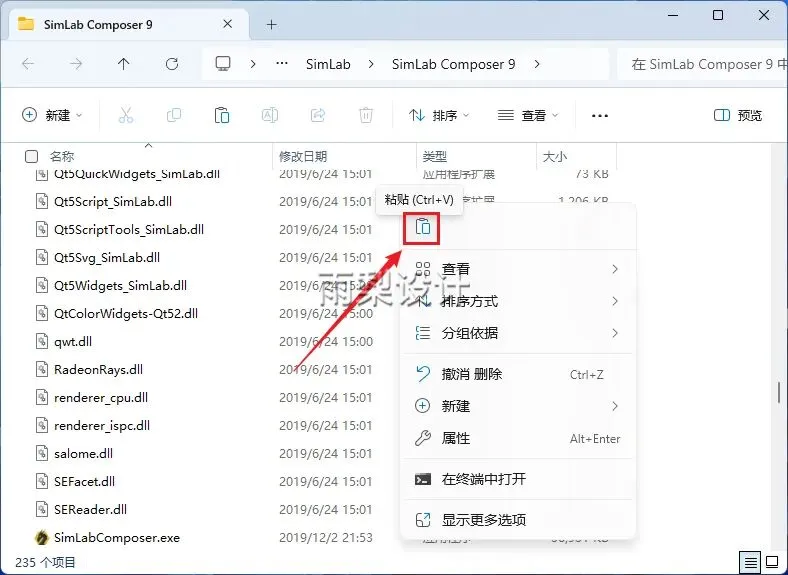
Task: Click the vertical scrollbar thumb of the file list
Action: click(x=778, y=392)
